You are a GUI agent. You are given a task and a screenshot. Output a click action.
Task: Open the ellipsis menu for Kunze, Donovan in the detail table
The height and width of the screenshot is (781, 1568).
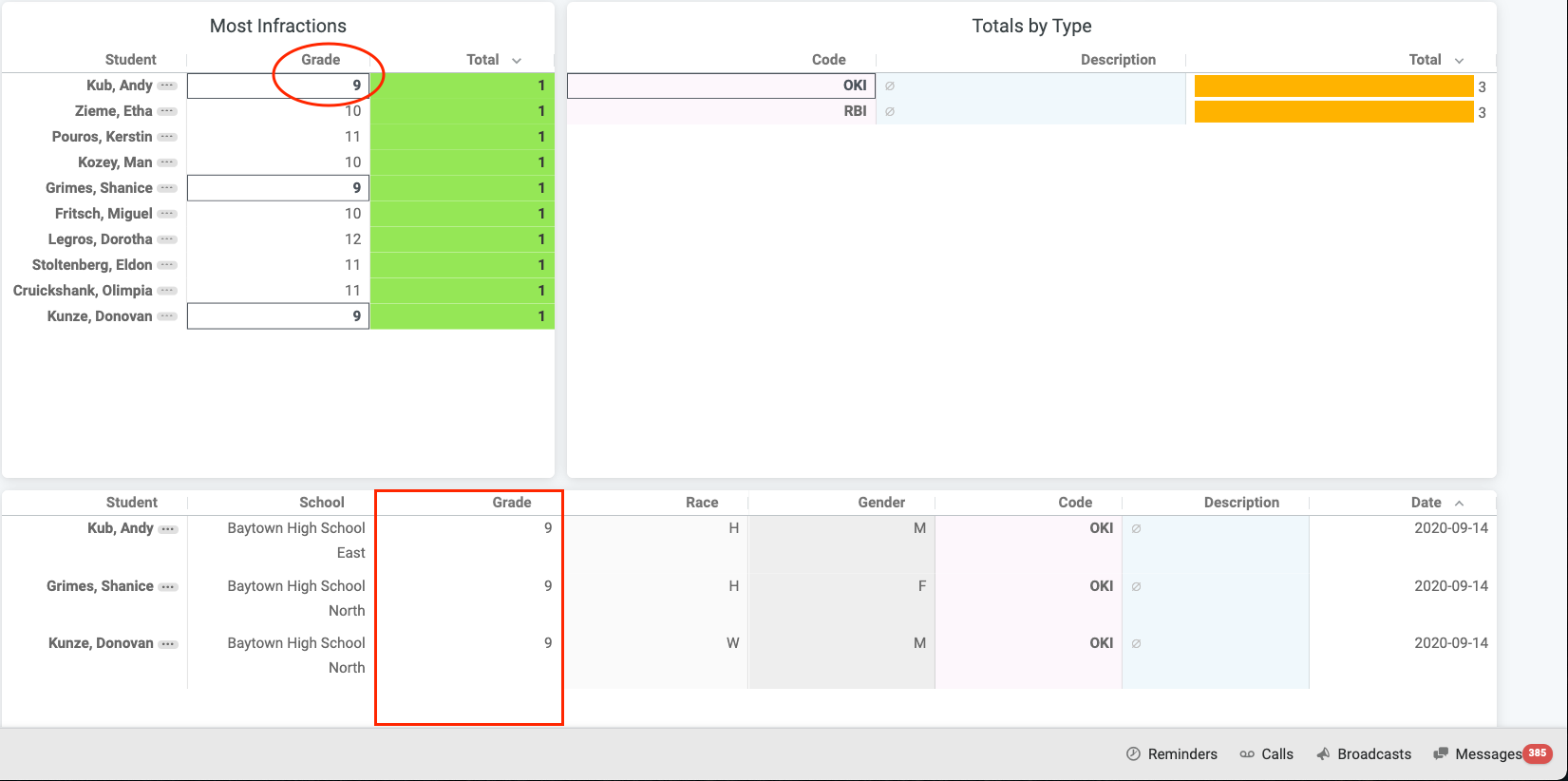pos(168,644)
